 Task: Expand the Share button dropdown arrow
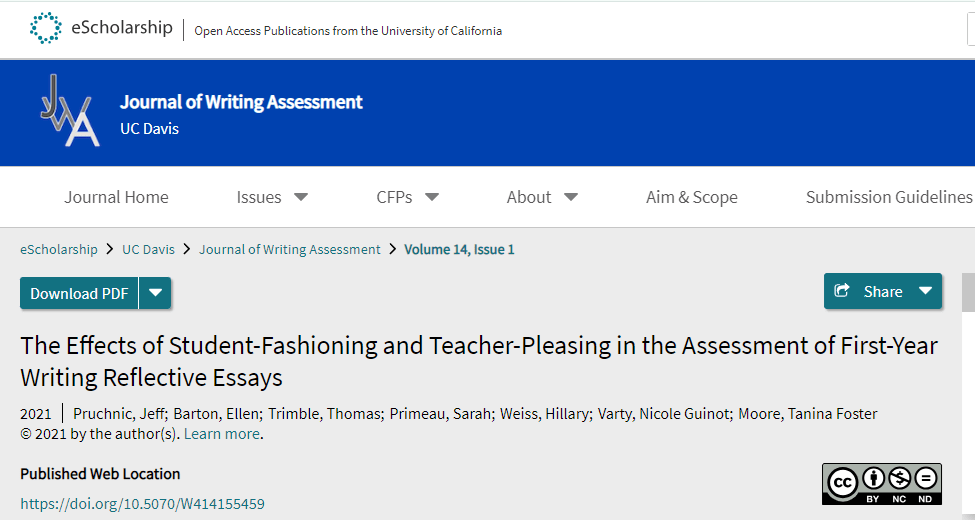pyautogui.click(x=925, y=291)
